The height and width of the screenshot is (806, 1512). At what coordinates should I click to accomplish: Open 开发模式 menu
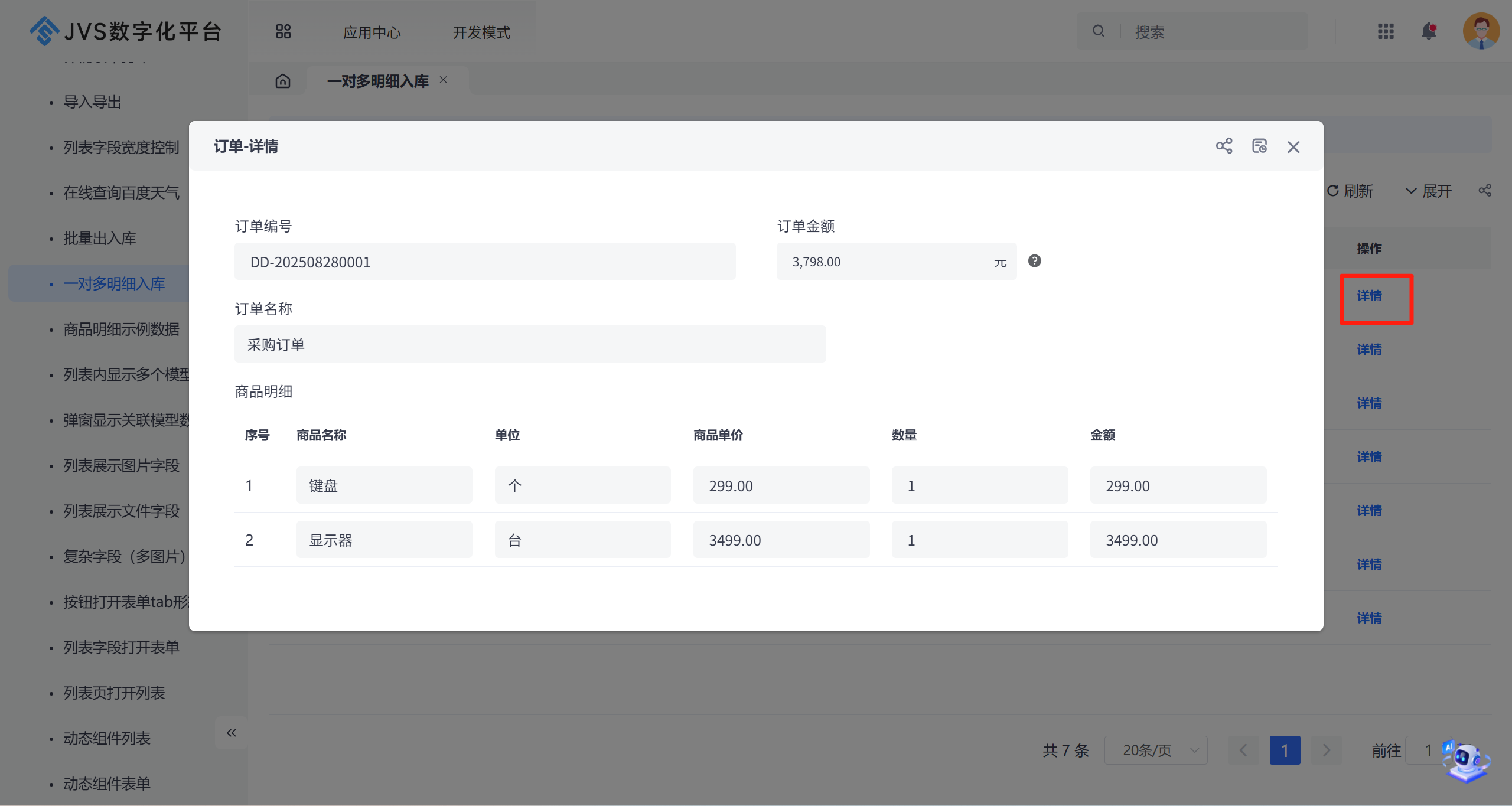click(481, 32)
